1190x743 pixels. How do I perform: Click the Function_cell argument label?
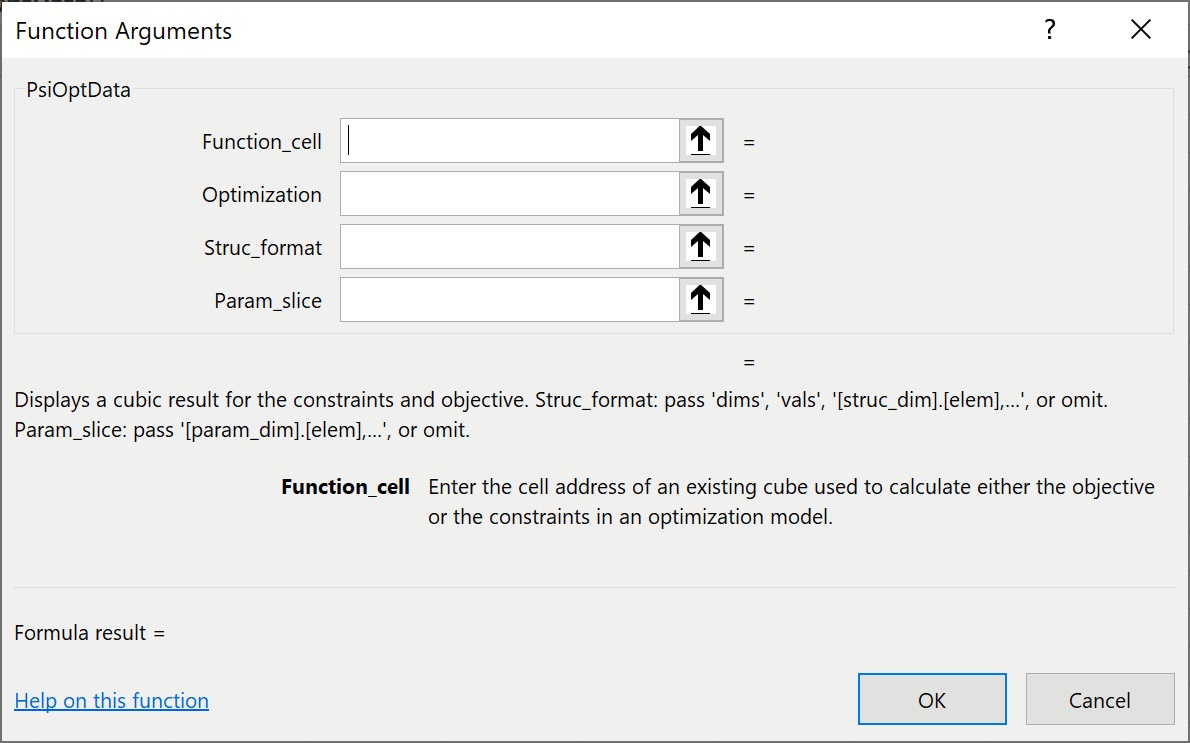pos(262,142)
